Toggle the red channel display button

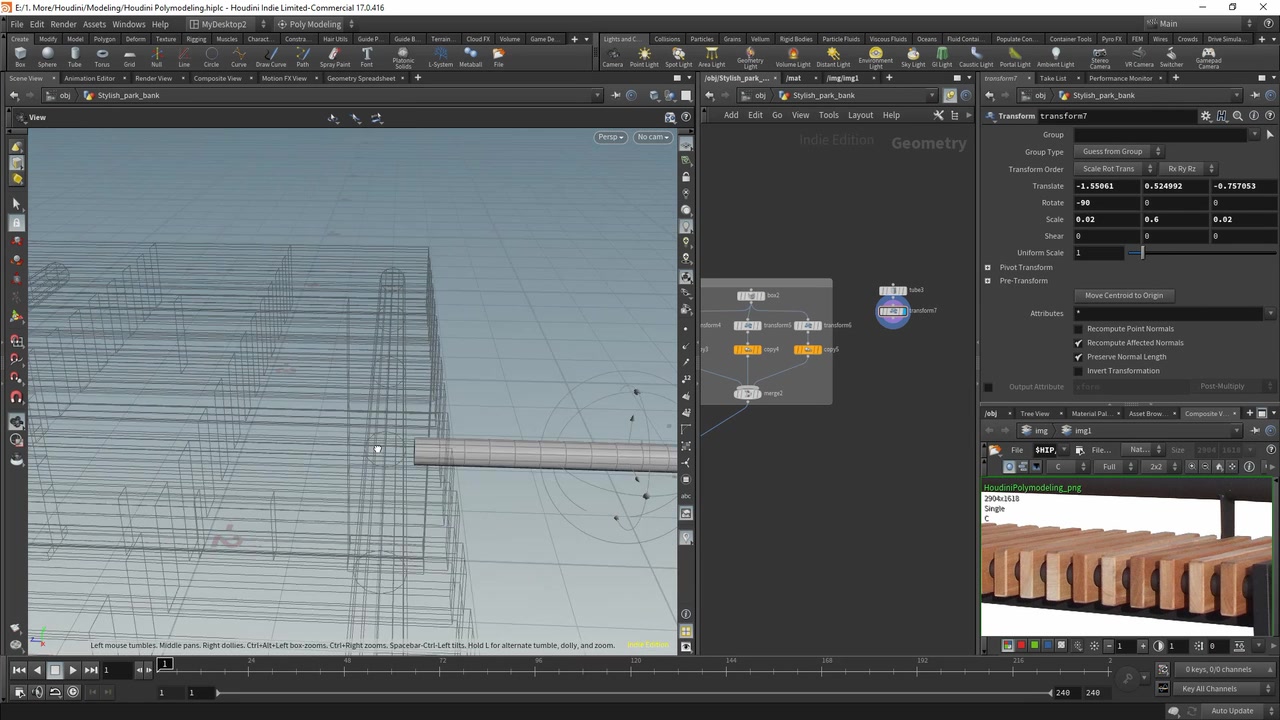click(x=1021, y=646)
